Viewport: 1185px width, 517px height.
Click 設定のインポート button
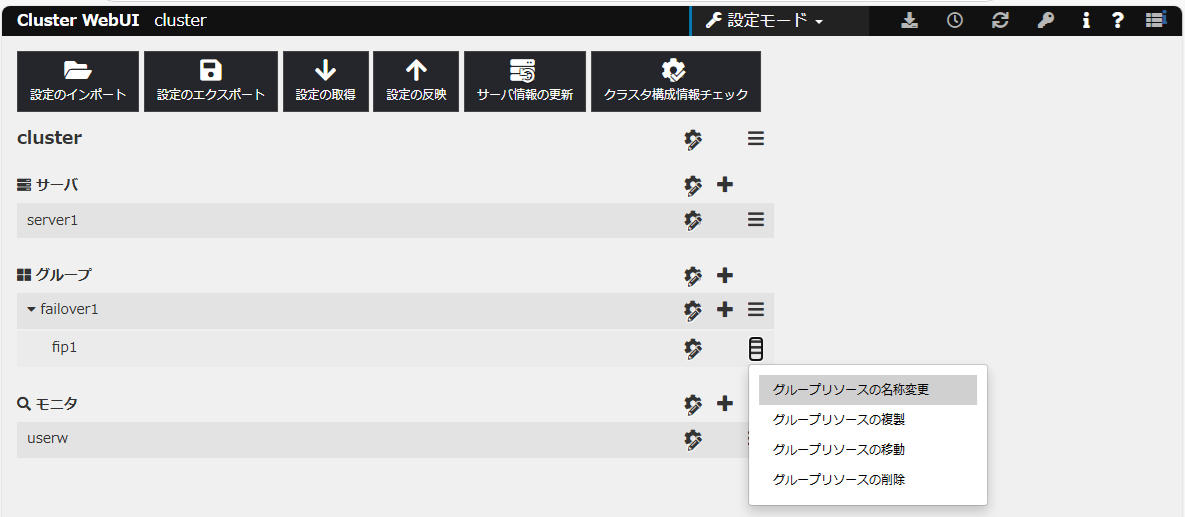[x=78, y=81]
